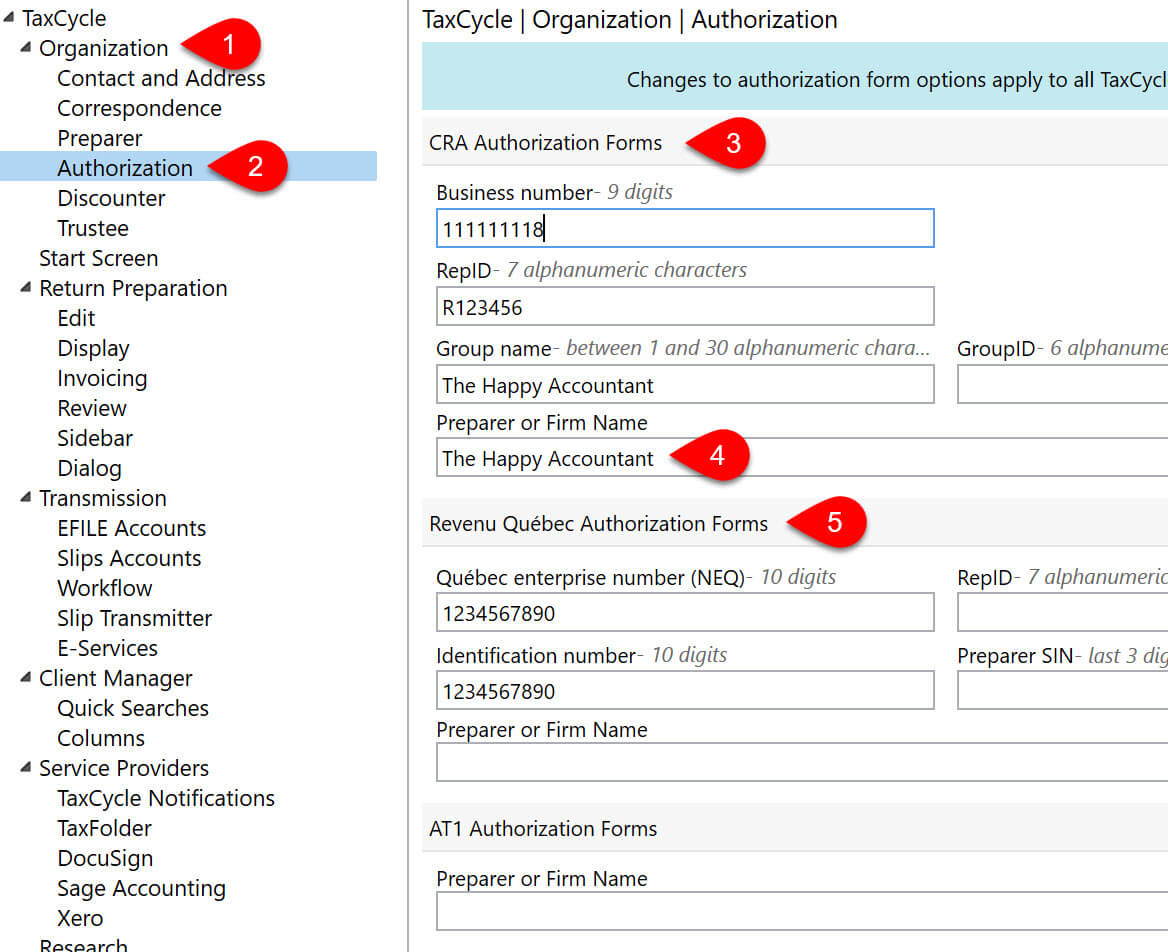Open the Review options page

(x=92, y=408)
